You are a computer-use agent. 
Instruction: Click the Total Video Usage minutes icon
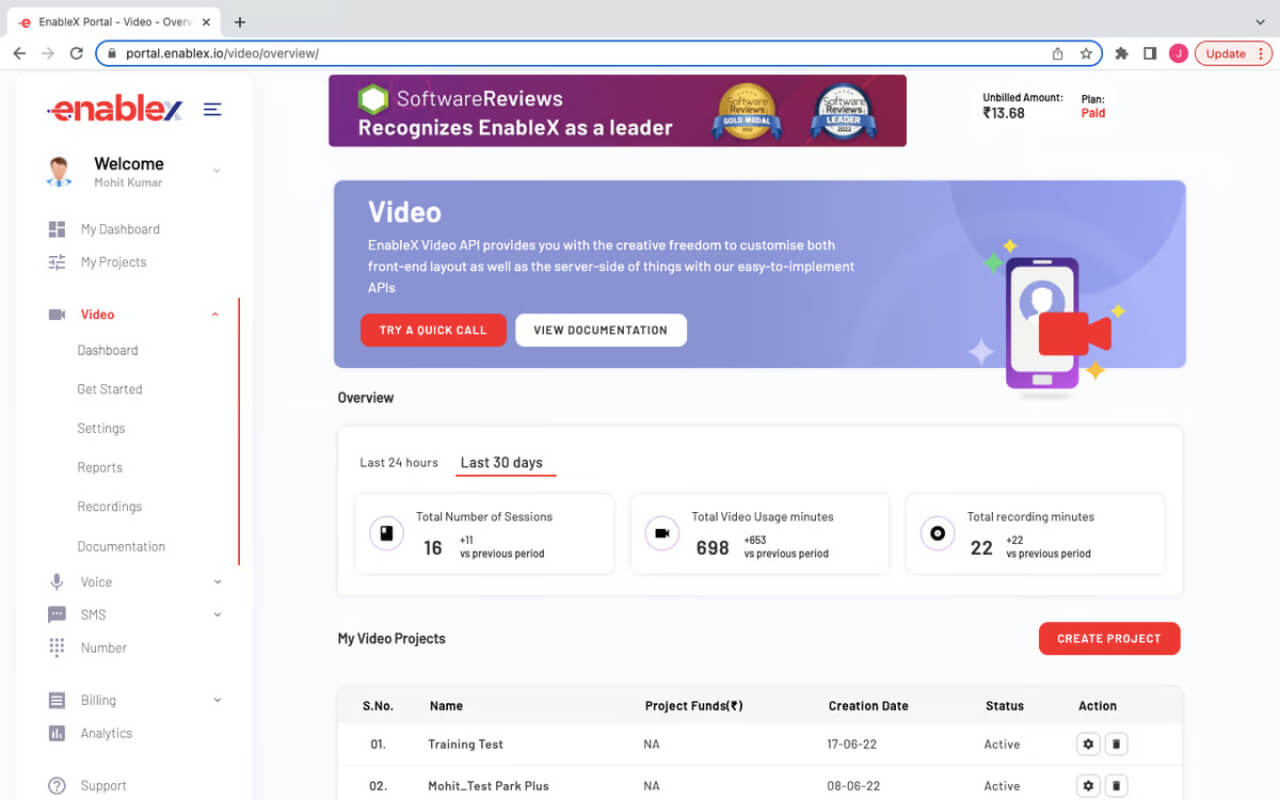(662, 534)
